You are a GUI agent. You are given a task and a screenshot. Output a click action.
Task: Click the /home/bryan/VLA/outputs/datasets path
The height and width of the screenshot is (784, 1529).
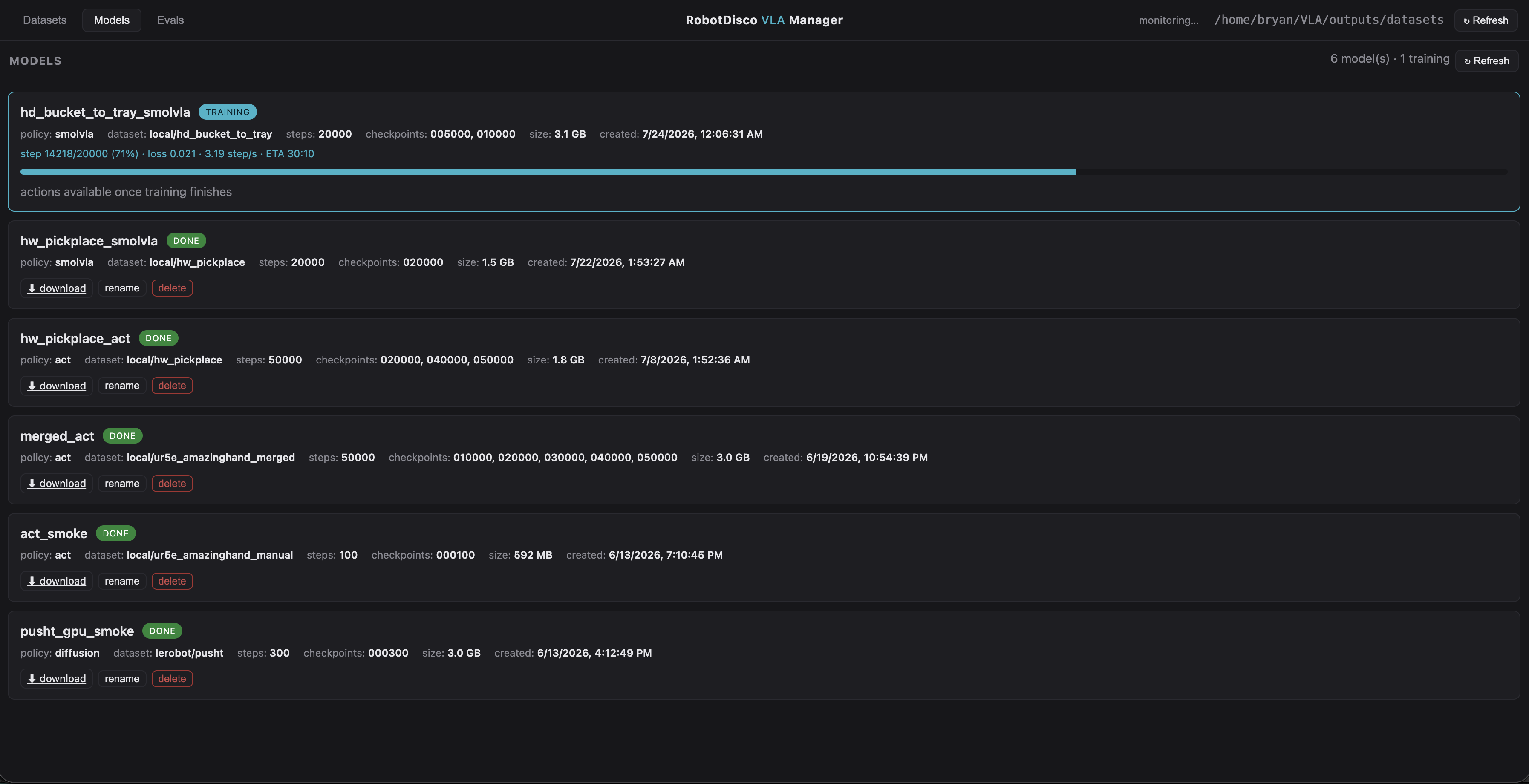(1329, 20)
